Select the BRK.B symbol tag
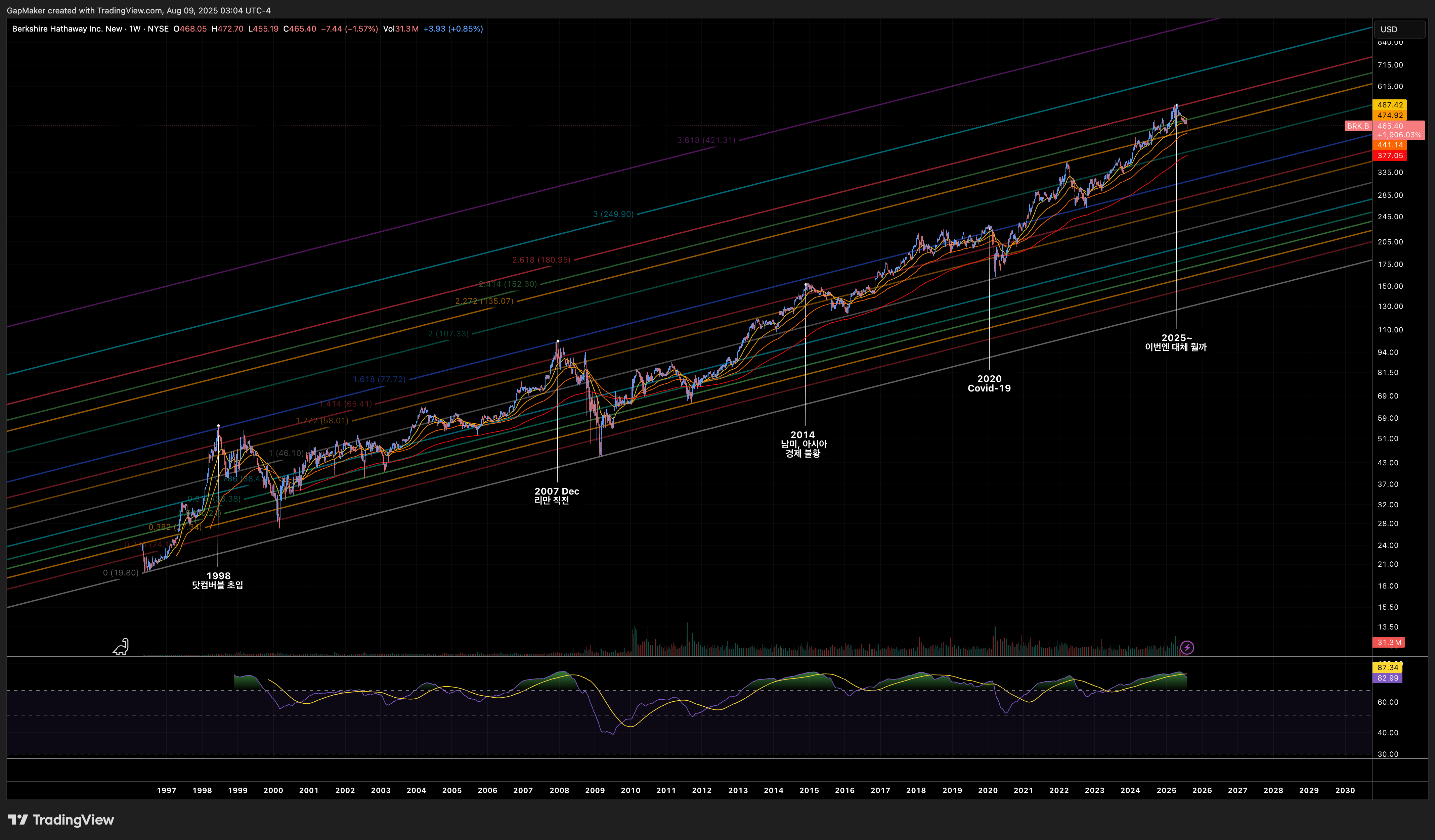This screenshot has height=840, width=1435. pyautogui.click(x=1357, y=126)
